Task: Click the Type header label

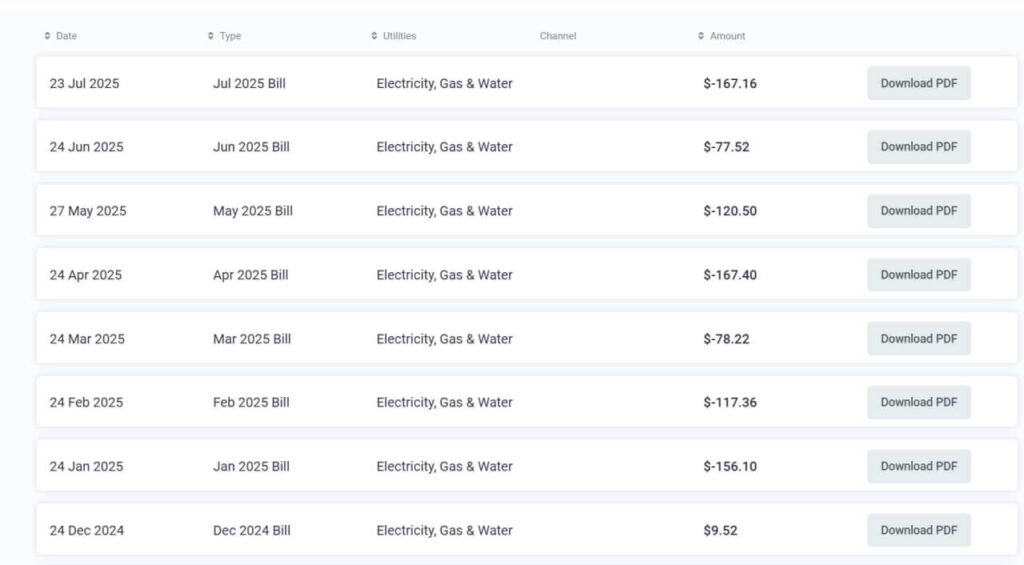Action: tap(231, 36)
